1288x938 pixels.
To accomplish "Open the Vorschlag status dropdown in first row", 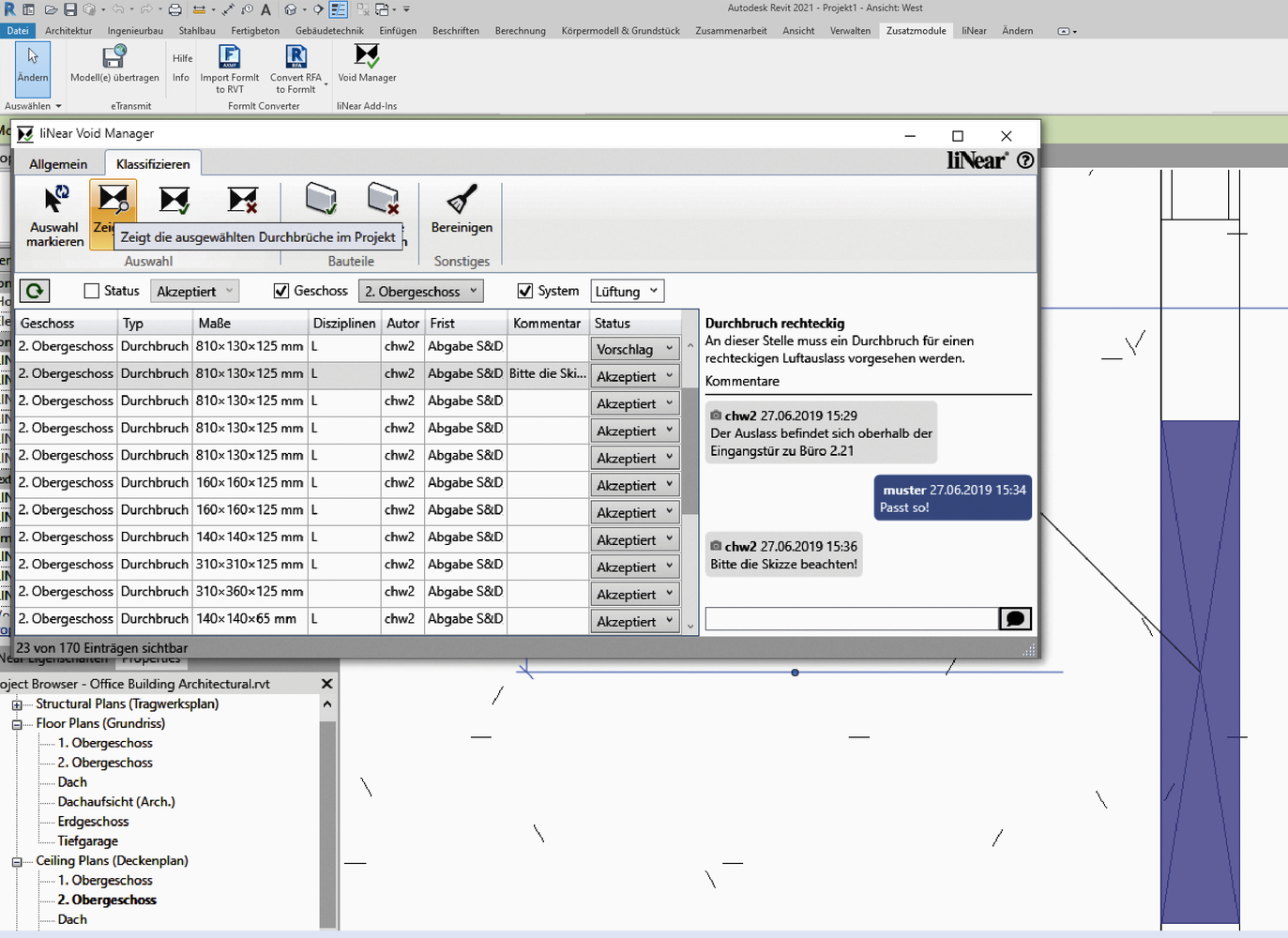I will tap(635, 349).
